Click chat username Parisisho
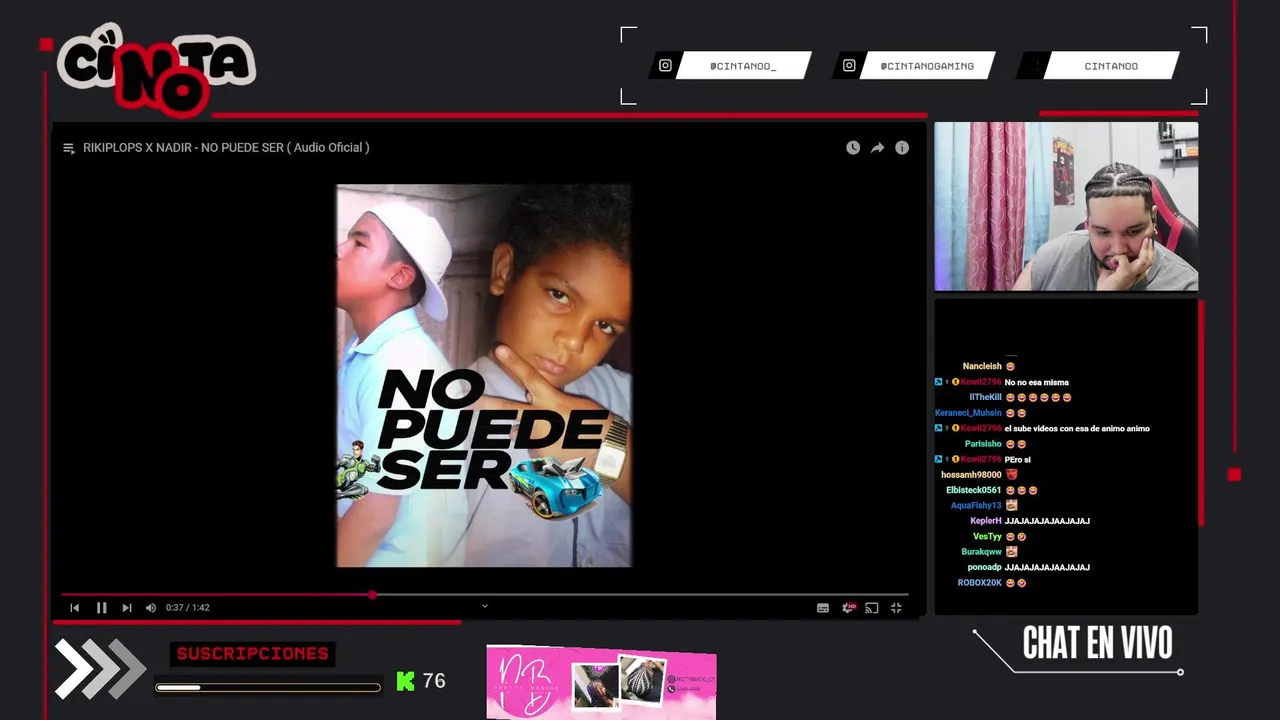 [983, 444]
